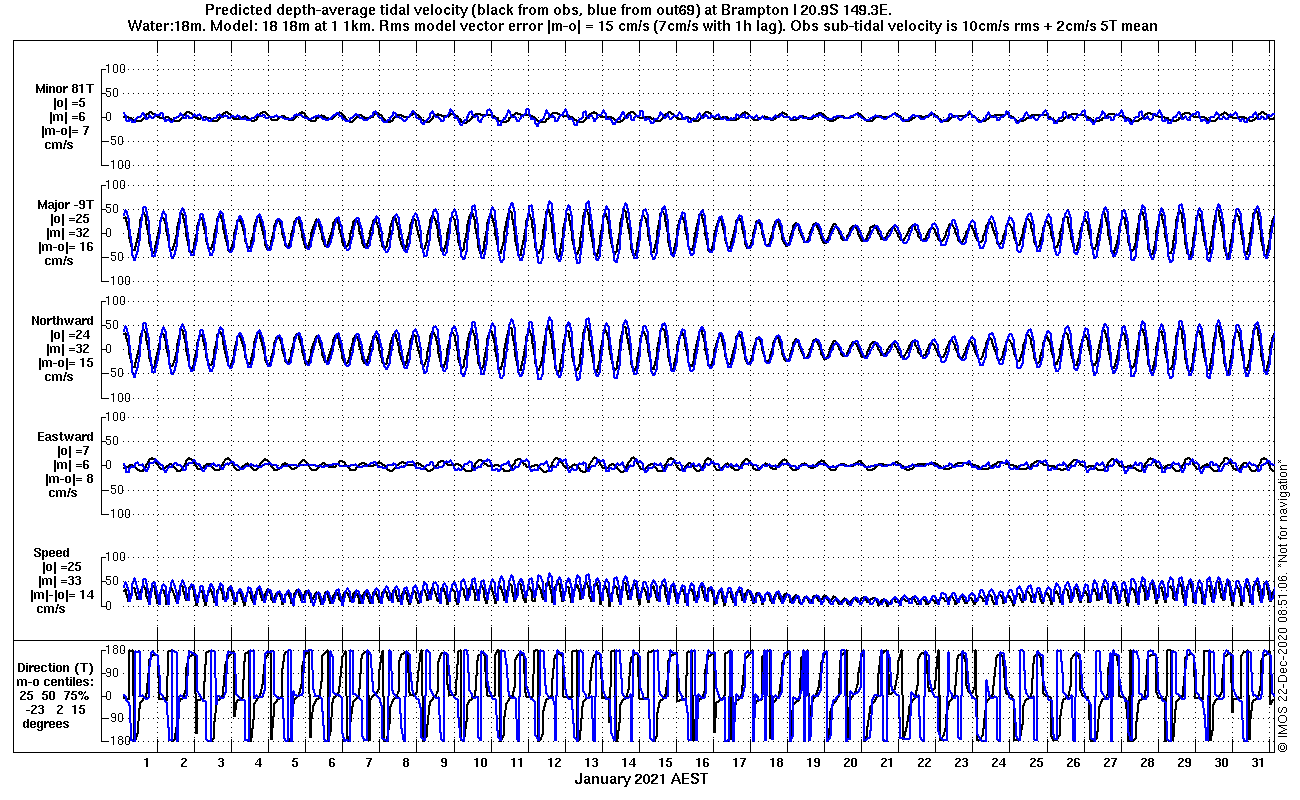Image resolution: width=1300 pixels, height=800 pixels.
Task: Click the subtitle line starting 'Water:18m'
Action: point(643,26)
